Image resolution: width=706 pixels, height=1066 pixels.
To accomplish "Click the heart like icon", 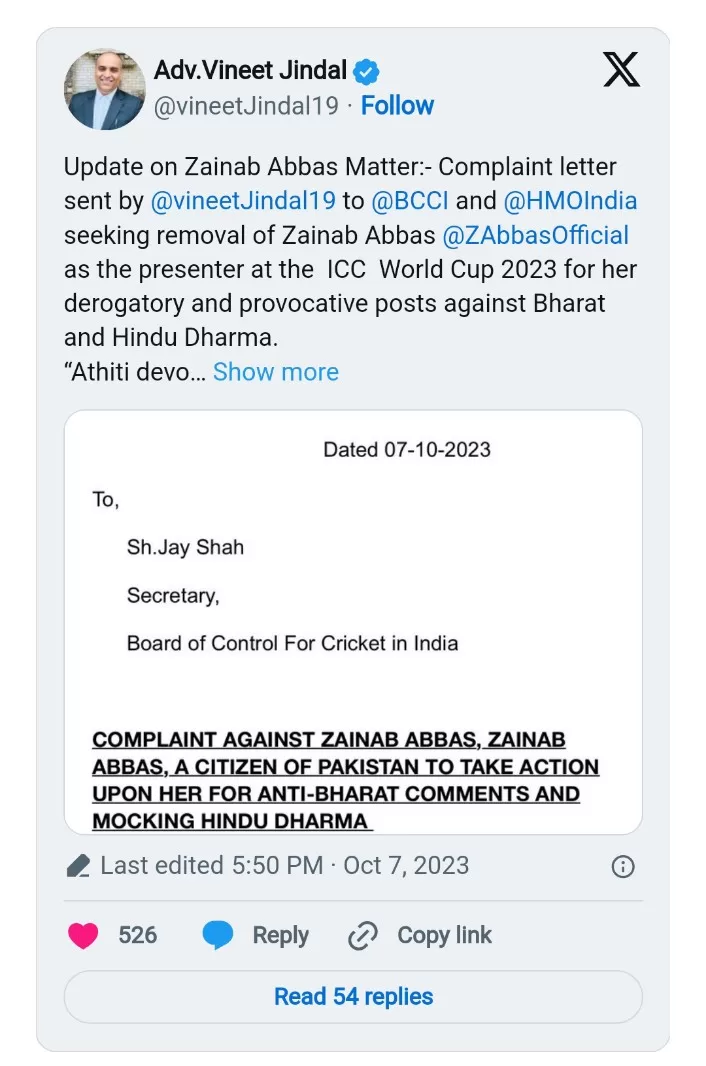I will (83, 936).
